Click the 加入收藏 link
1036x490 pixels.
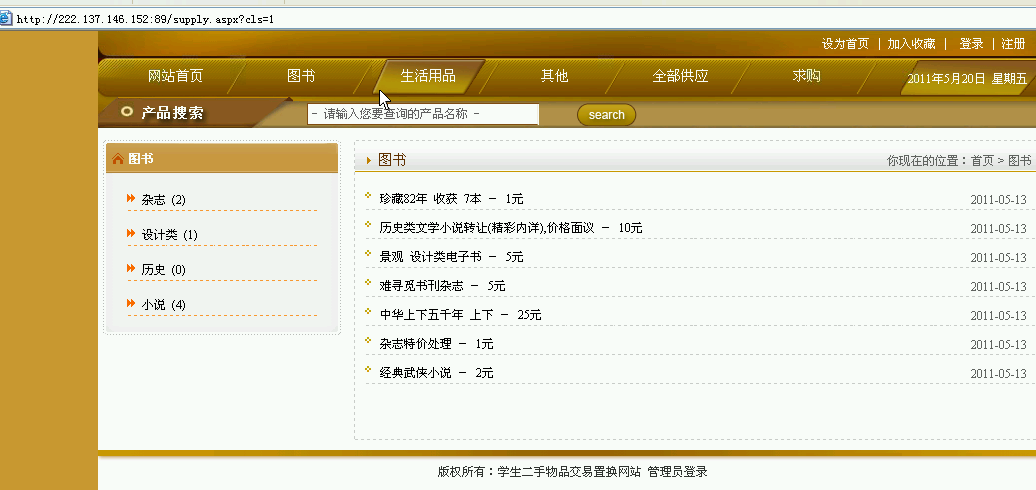[911, 44]
